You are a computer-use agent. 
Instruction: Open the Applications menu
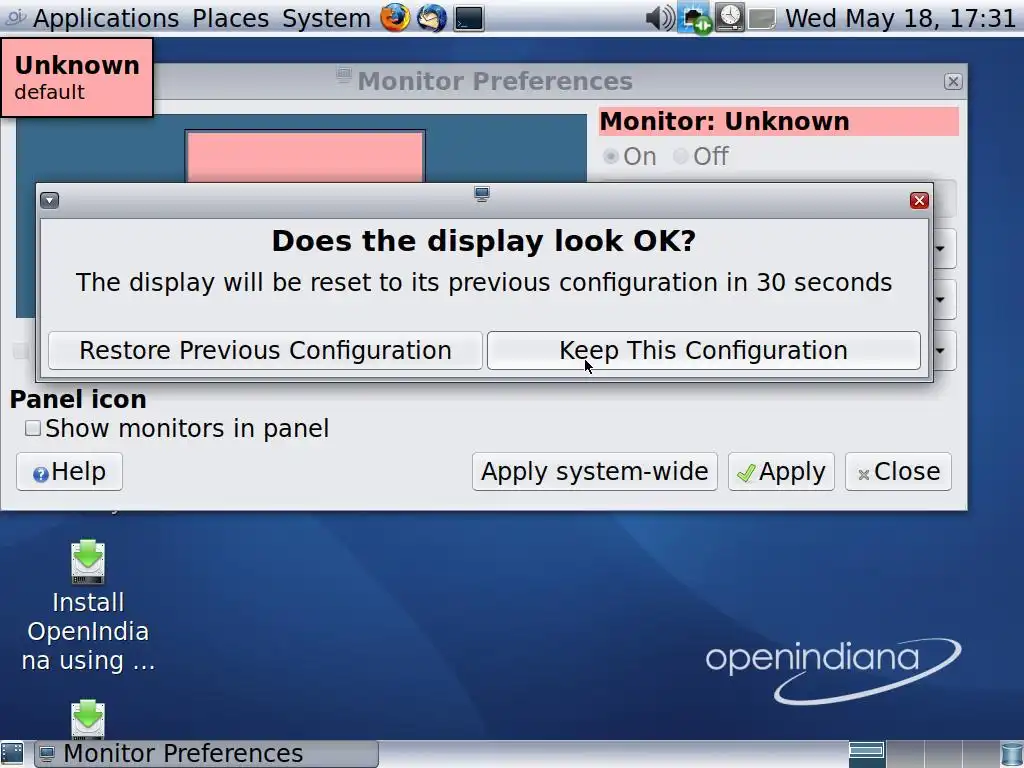click(x=106, y=18)
